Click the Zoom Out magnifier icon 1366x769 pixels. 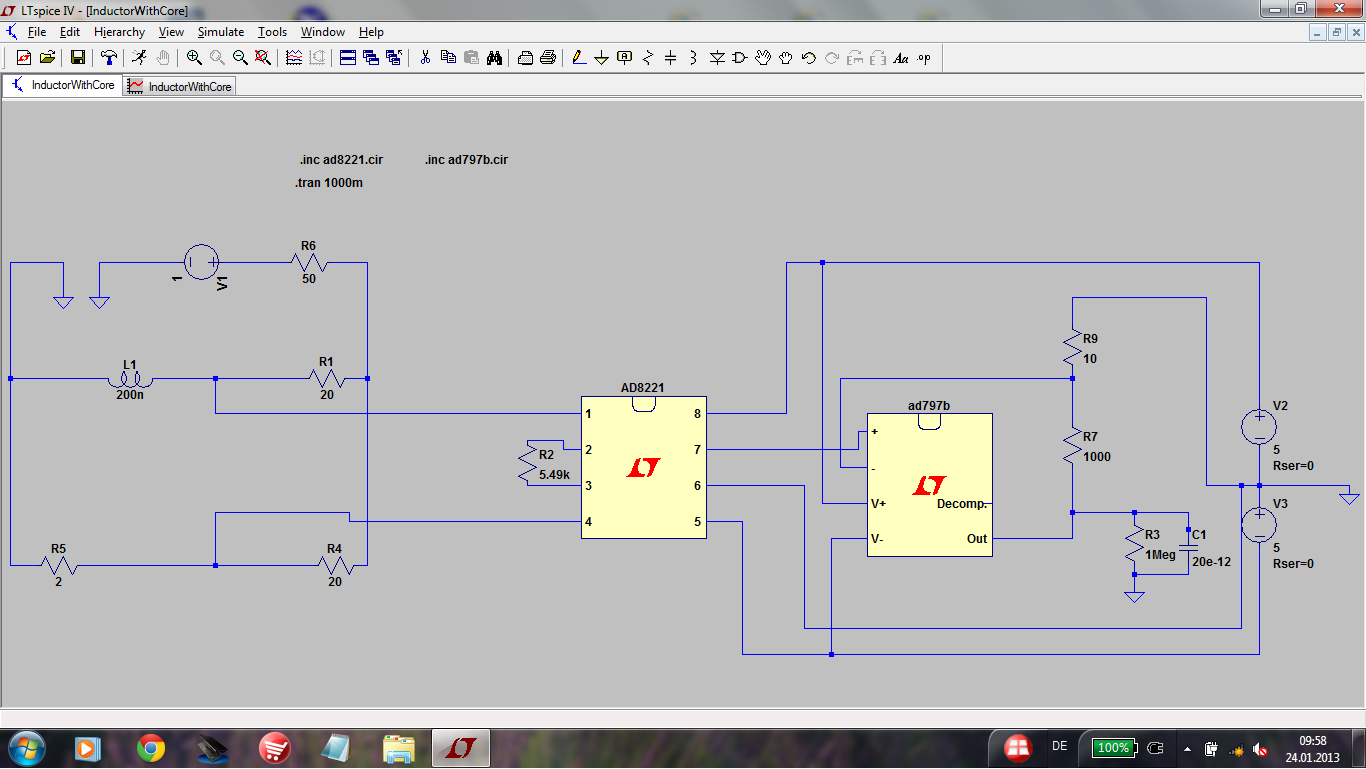240,58
